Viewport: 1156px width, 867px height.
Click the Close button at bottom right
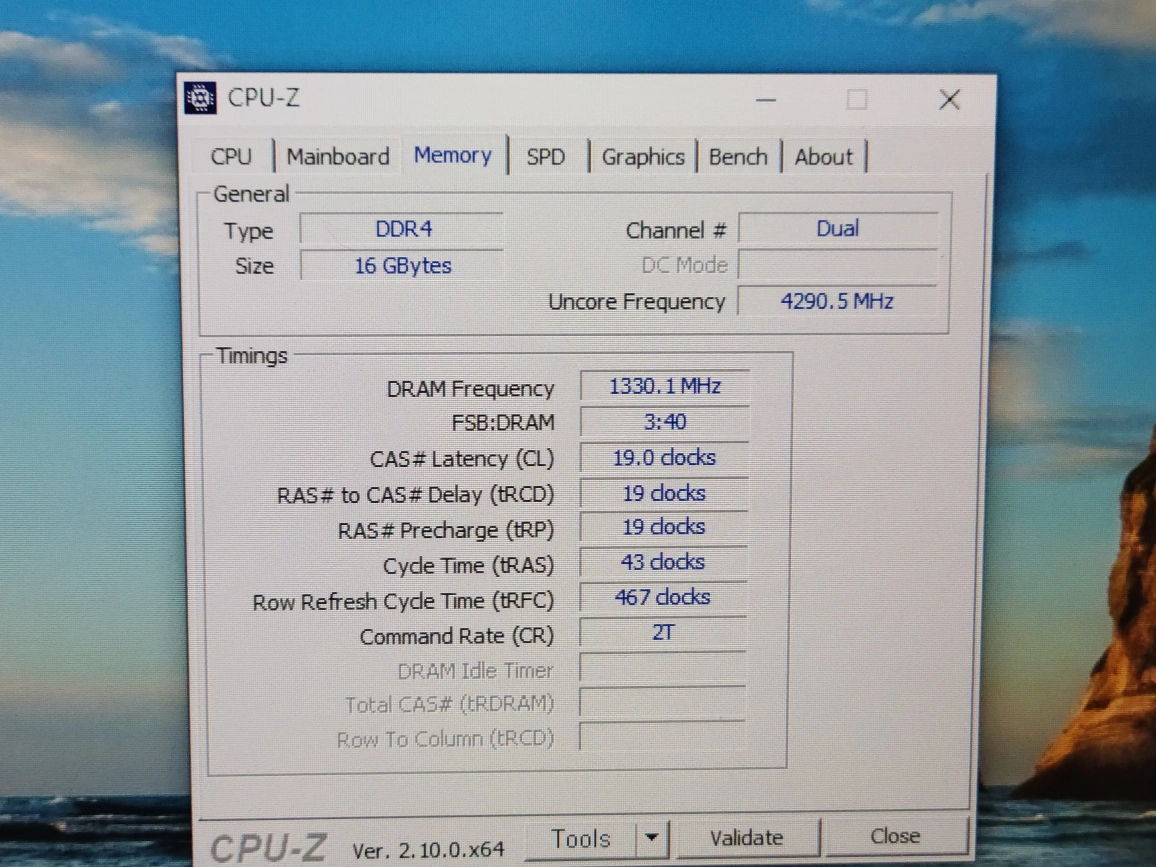tap(895, 836)
